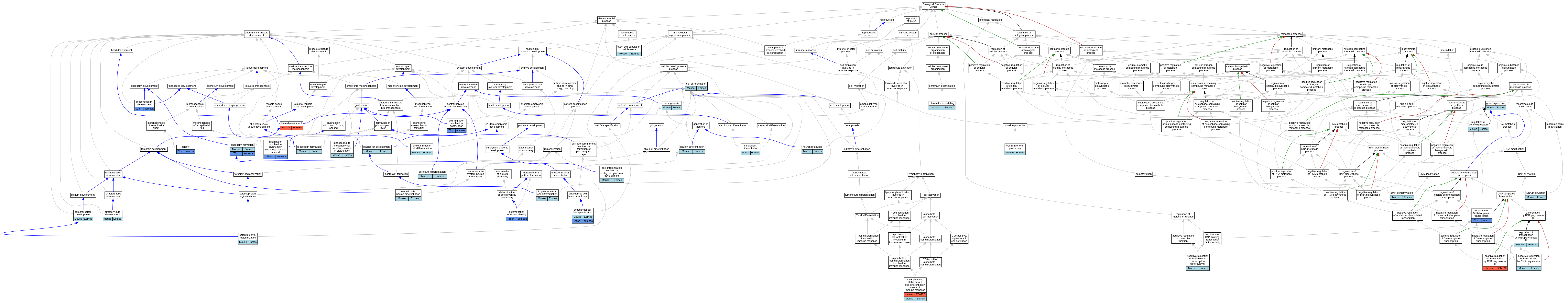Select the root 'Biological Process Eomes' node
1568x303 pixels.
933,6
